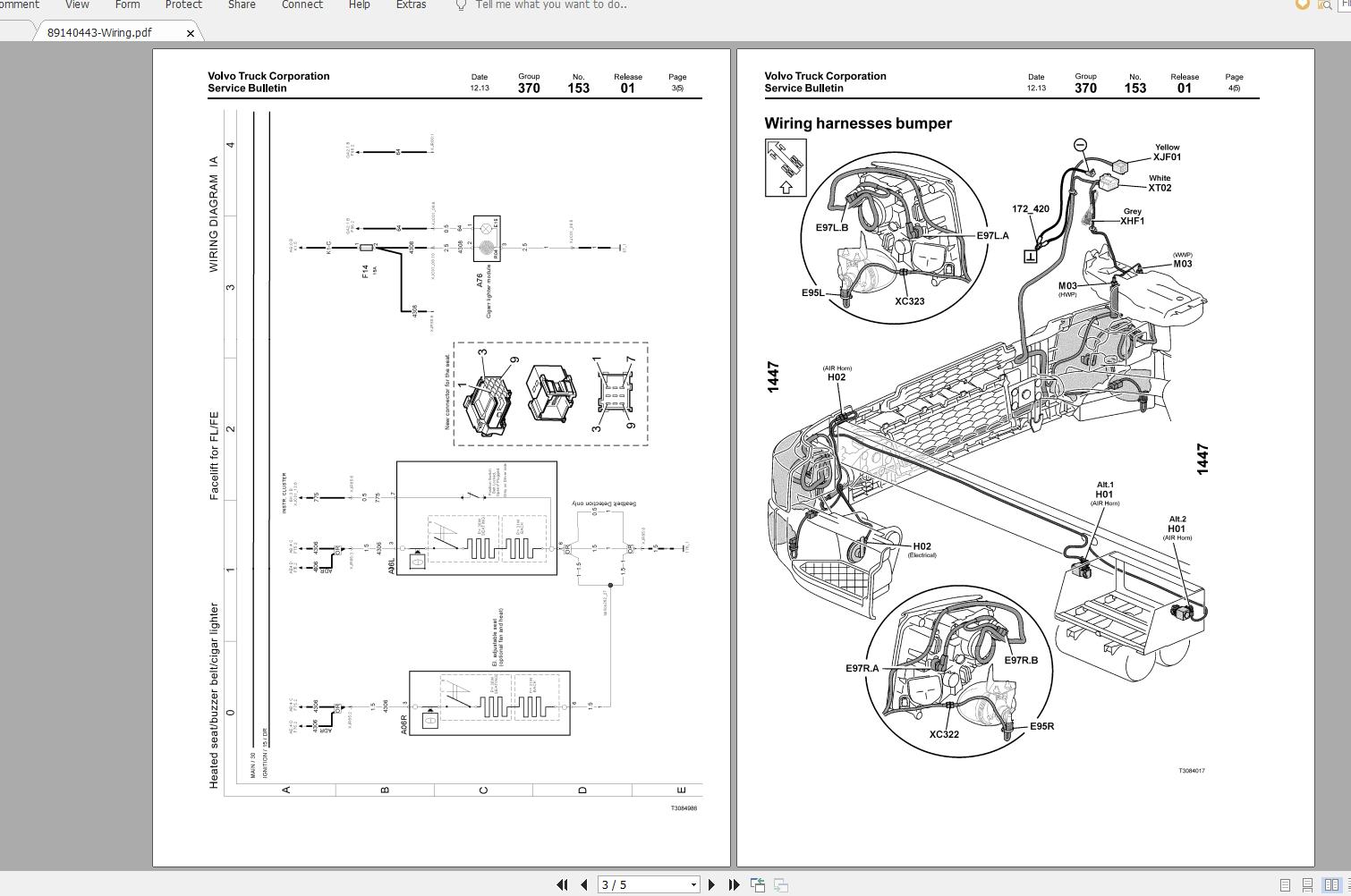Click the first page navigation icon

click(x=564, y=884)
